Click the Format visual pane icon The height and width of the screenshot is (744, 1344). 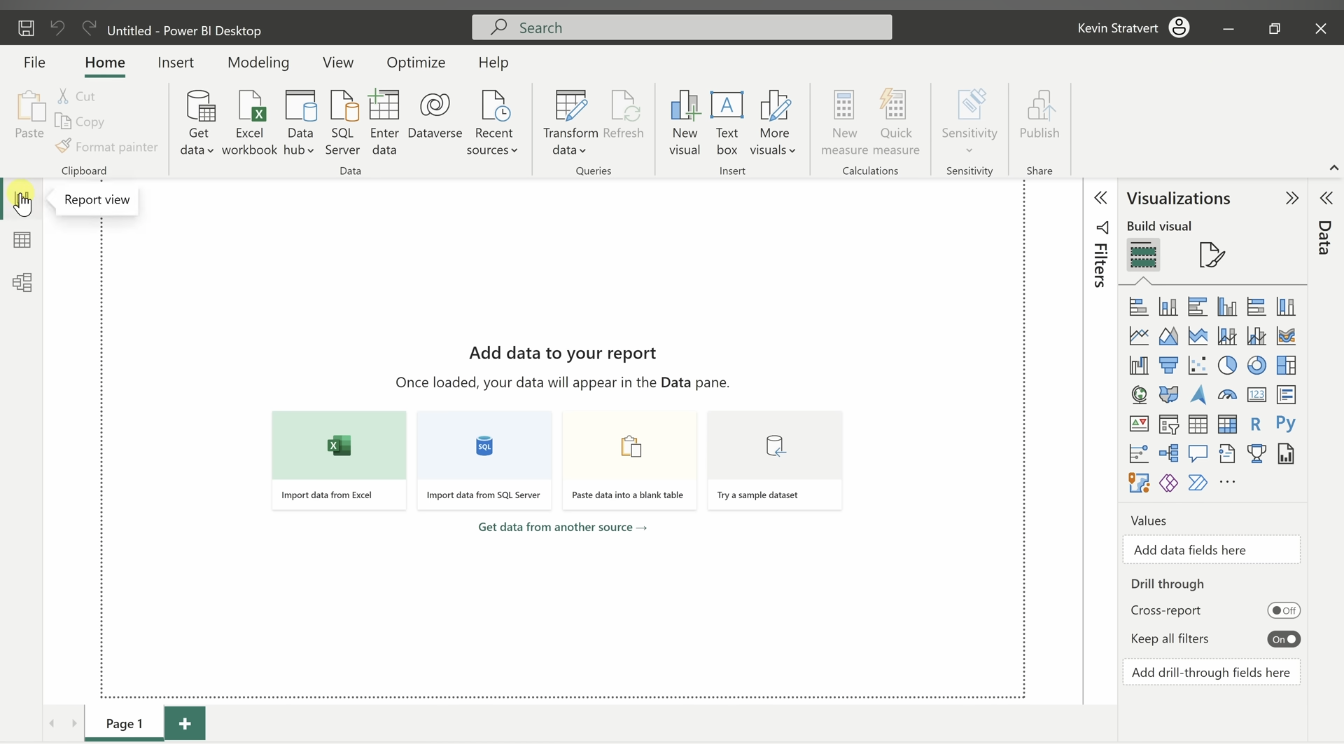click(x=1212, y=255)
